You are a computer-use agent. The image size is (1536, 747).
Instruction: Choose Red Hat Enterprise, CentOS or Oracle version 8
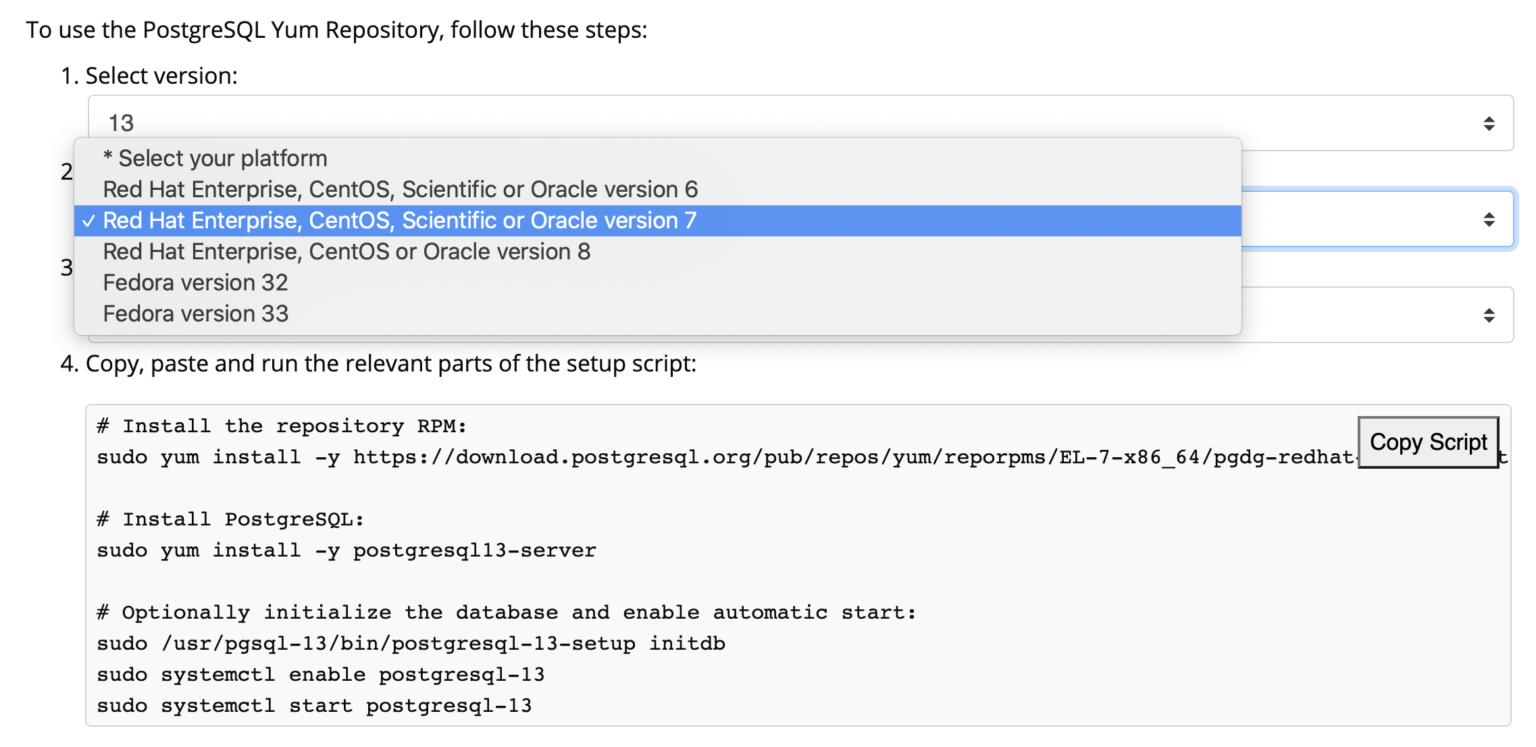(658, 251)
